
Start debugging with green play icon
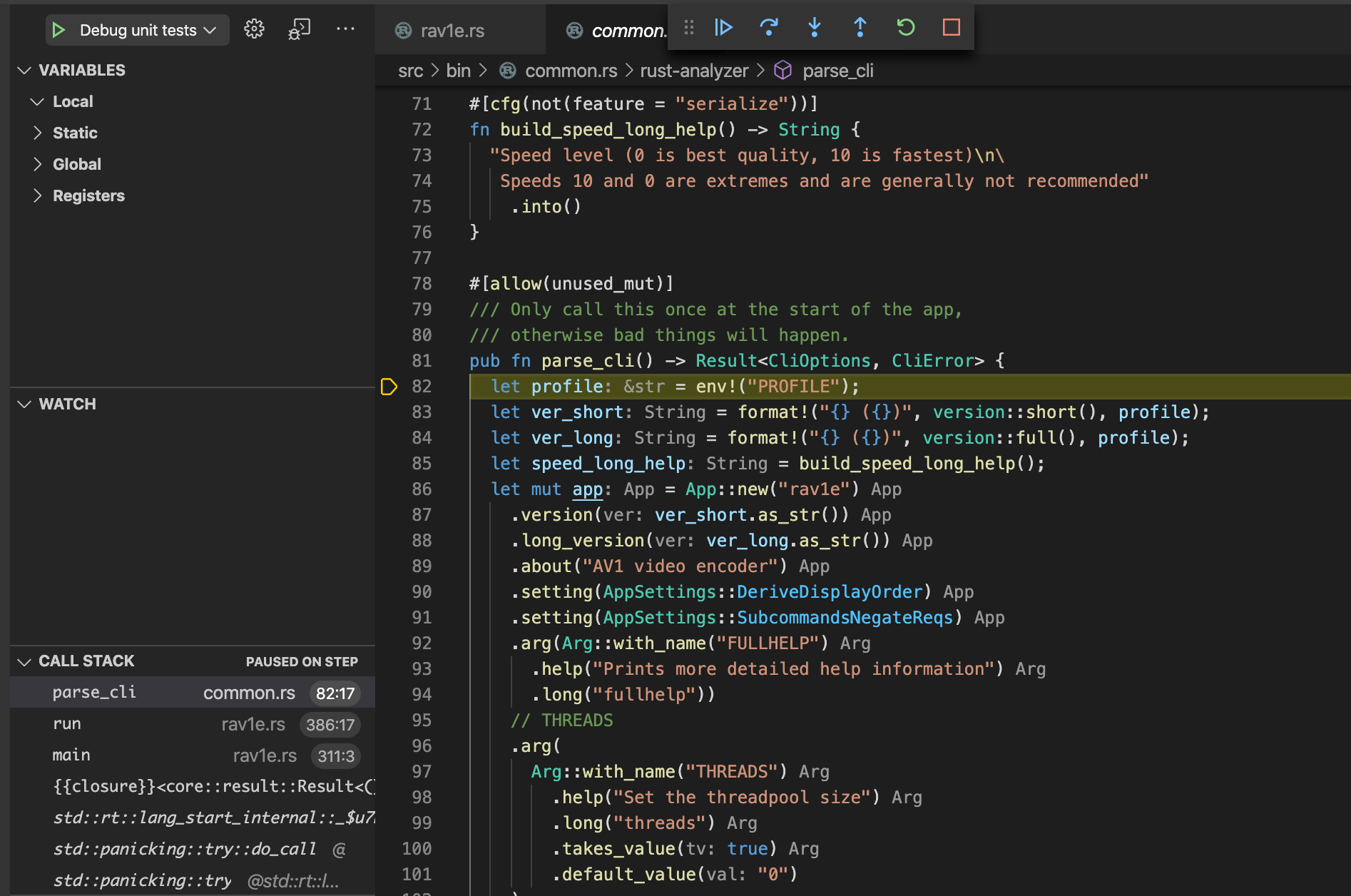pos(59,30)
